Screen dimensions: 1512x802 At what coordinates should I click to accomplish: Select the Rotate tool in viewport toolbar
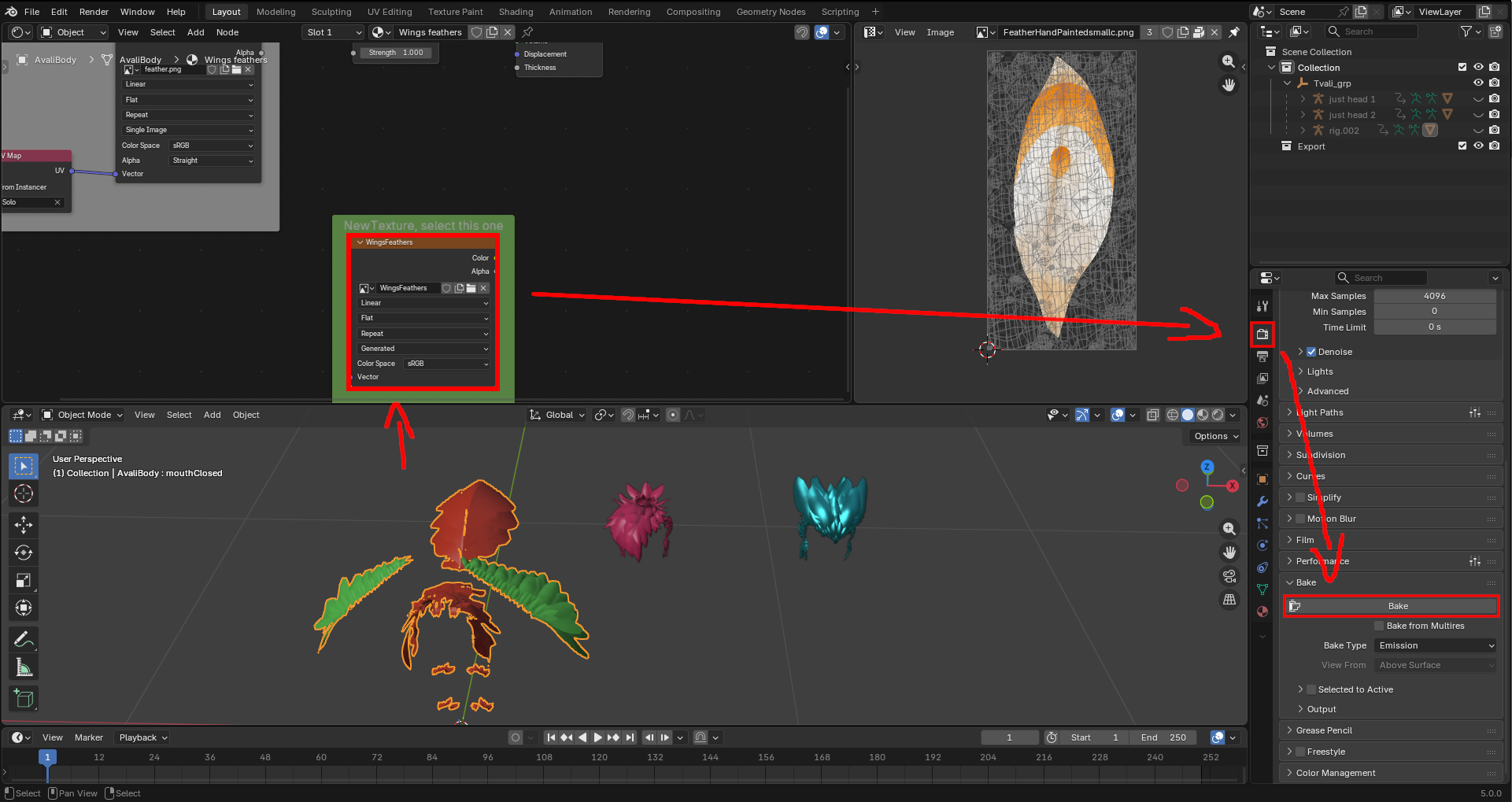tap(24, 553)
